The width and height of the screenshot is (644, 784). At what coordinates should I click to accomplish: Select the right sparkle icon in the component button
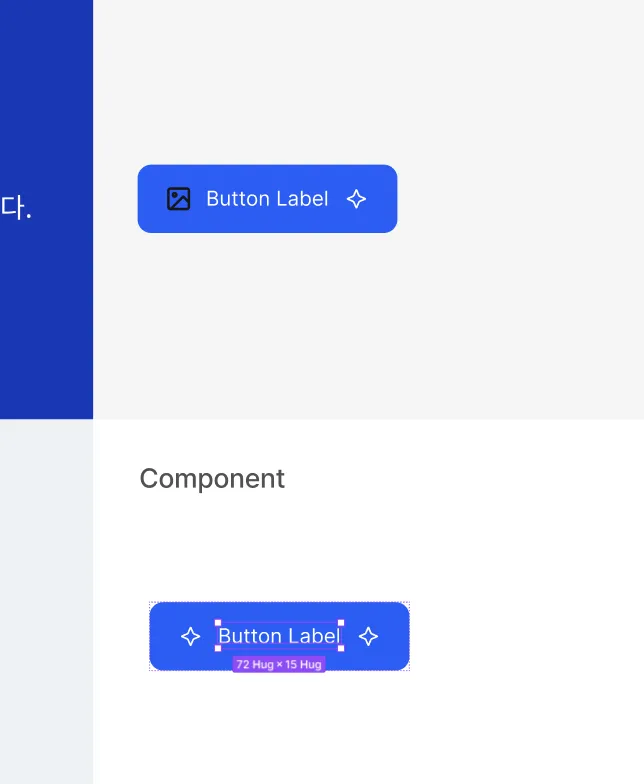[x=368, y=636]
